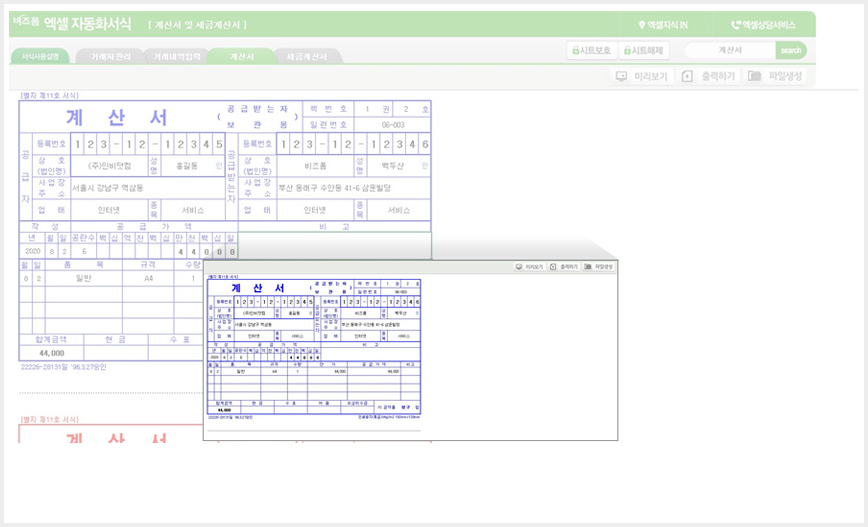Click the footer note 22226-28131일 '96.3.27승인

point(64,367)
